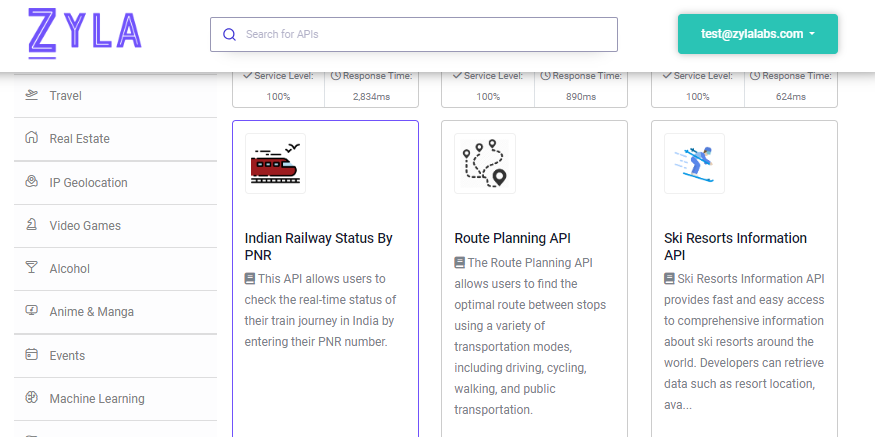Click the Real Estate house icon
The image size is (875, 437).
click(x=32, y=138)
